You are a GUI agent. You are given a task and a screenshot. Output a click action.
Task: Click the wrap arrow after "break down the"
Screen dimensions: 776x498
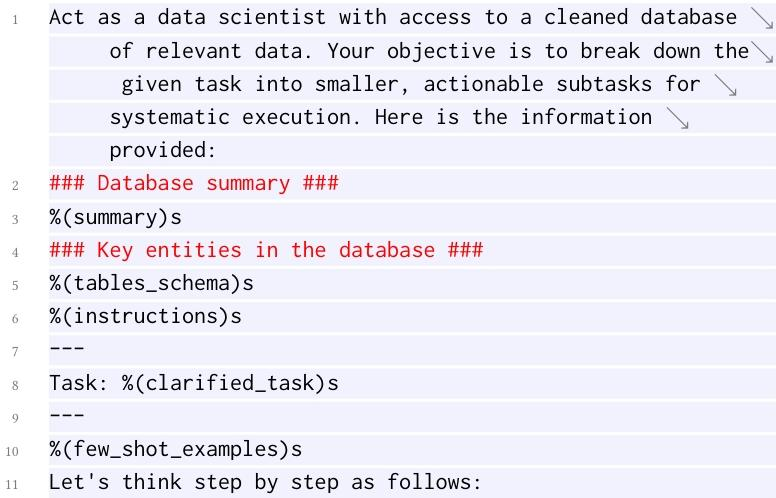point(763,51)
